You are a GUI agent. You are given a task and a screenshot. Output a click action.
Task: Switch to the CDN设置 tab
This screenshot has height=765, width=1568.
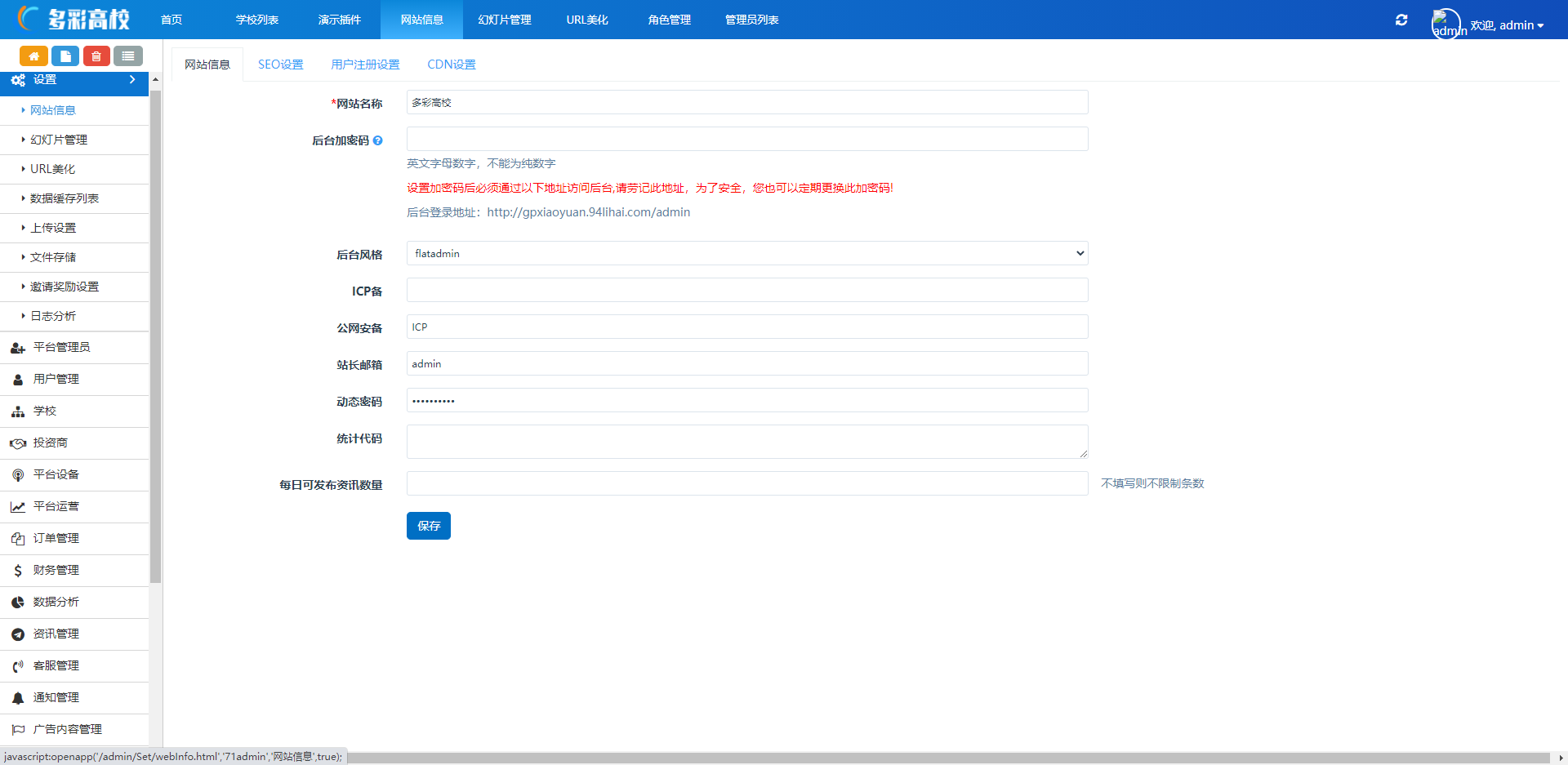[452, 64]
